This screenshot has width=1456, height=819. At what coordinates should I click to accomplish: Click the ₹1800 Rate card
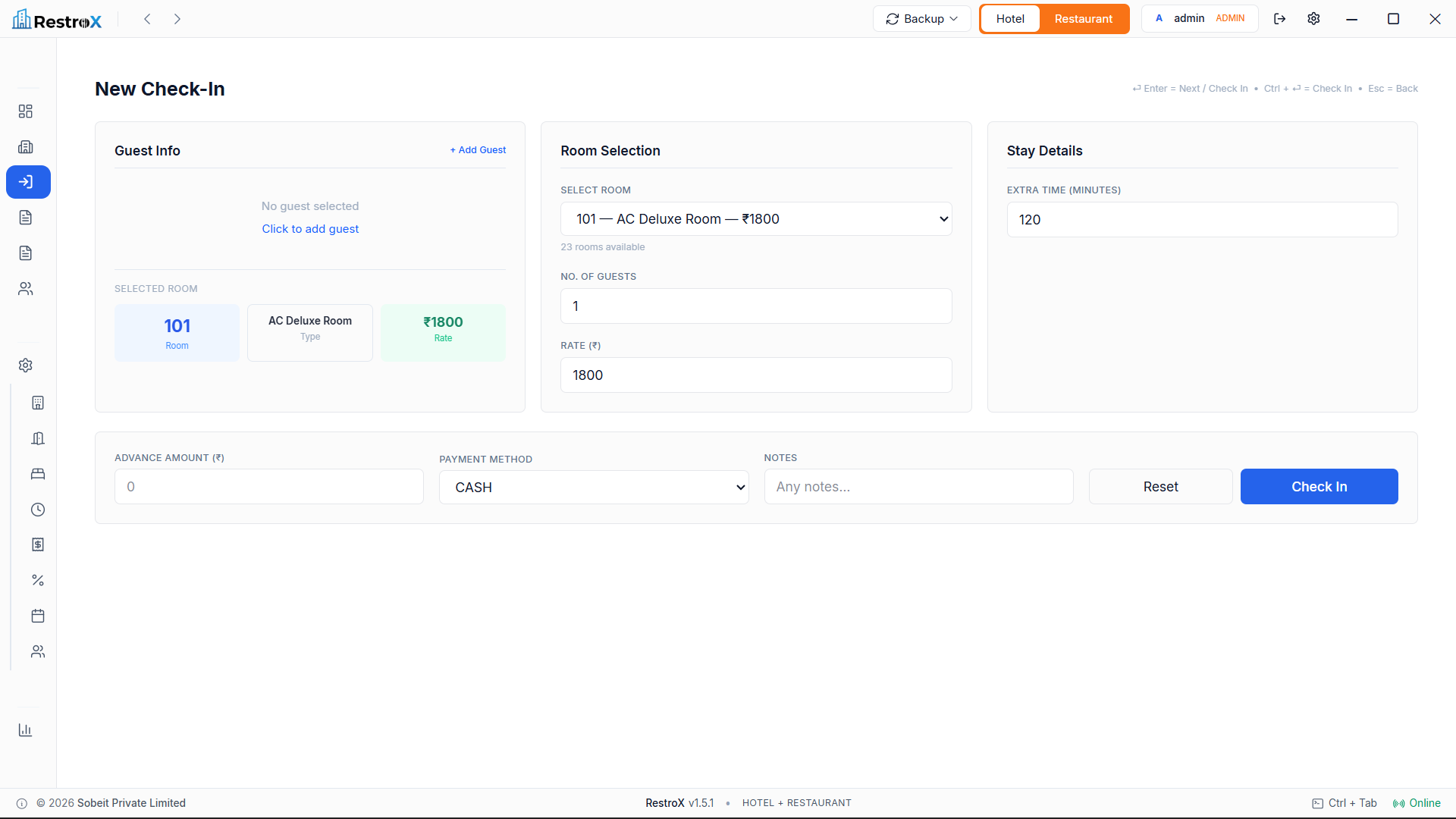pos(443,333)
